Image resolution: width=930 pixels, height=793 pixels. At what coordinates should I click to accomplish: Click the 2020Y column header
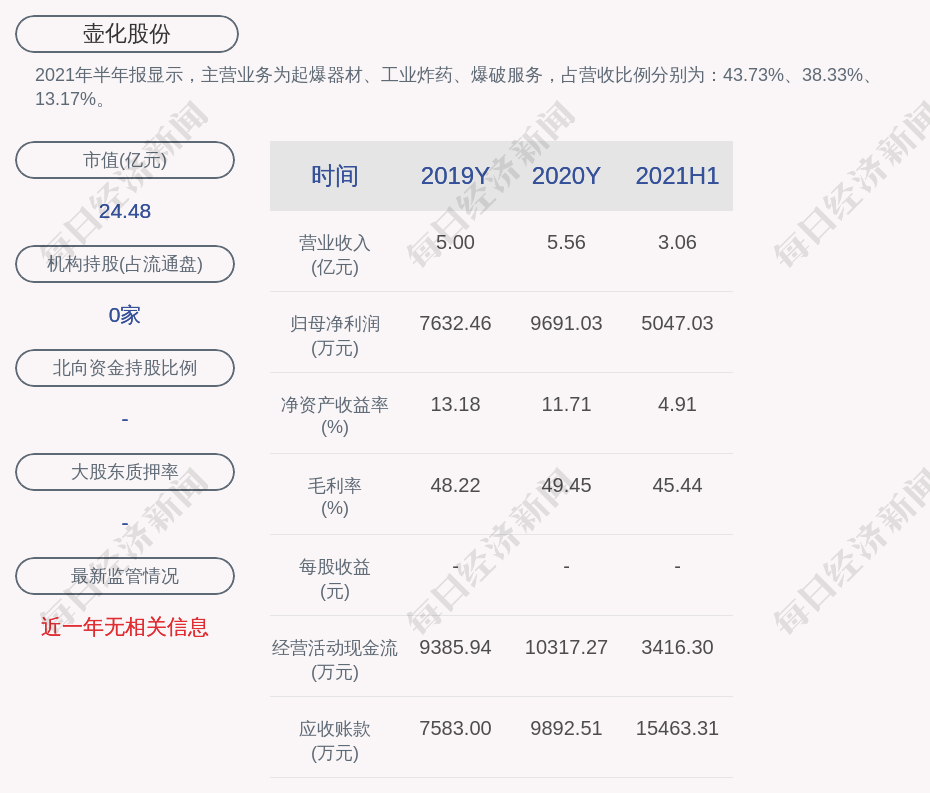tap(566, 176)
